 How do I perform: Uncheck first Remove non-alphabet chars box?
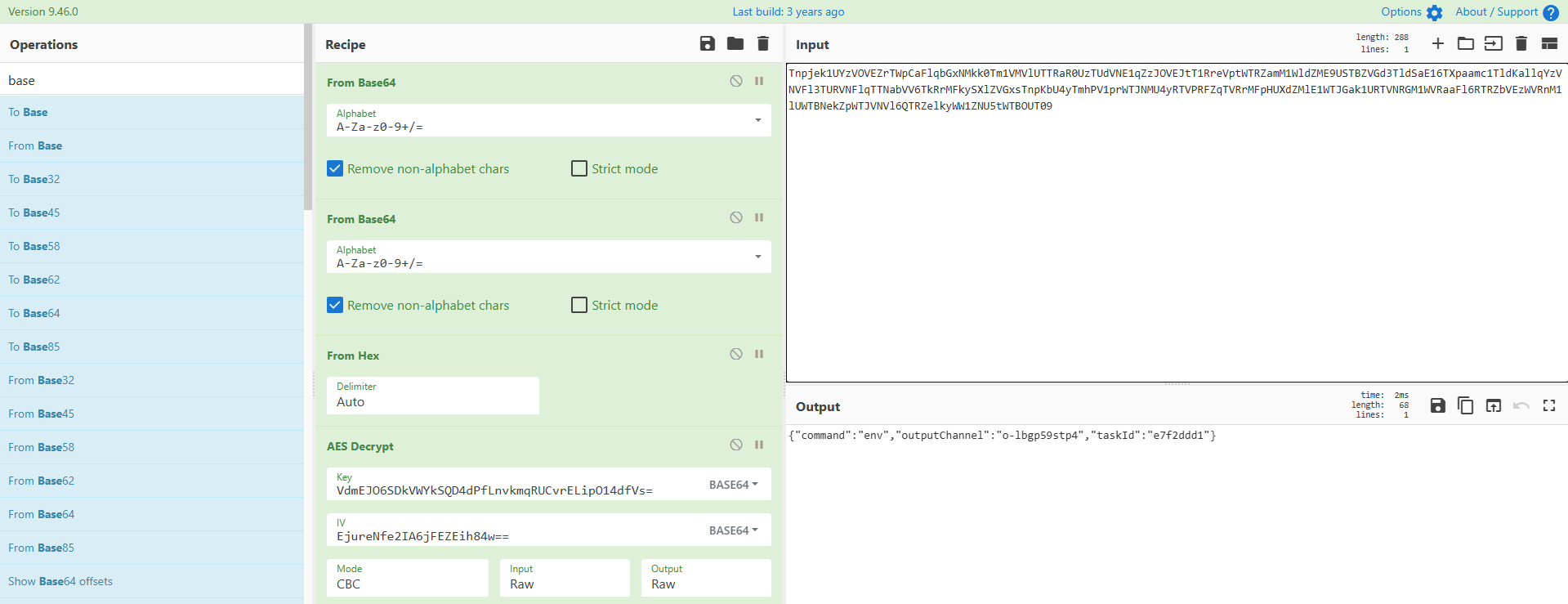click(x=335, y=169)
